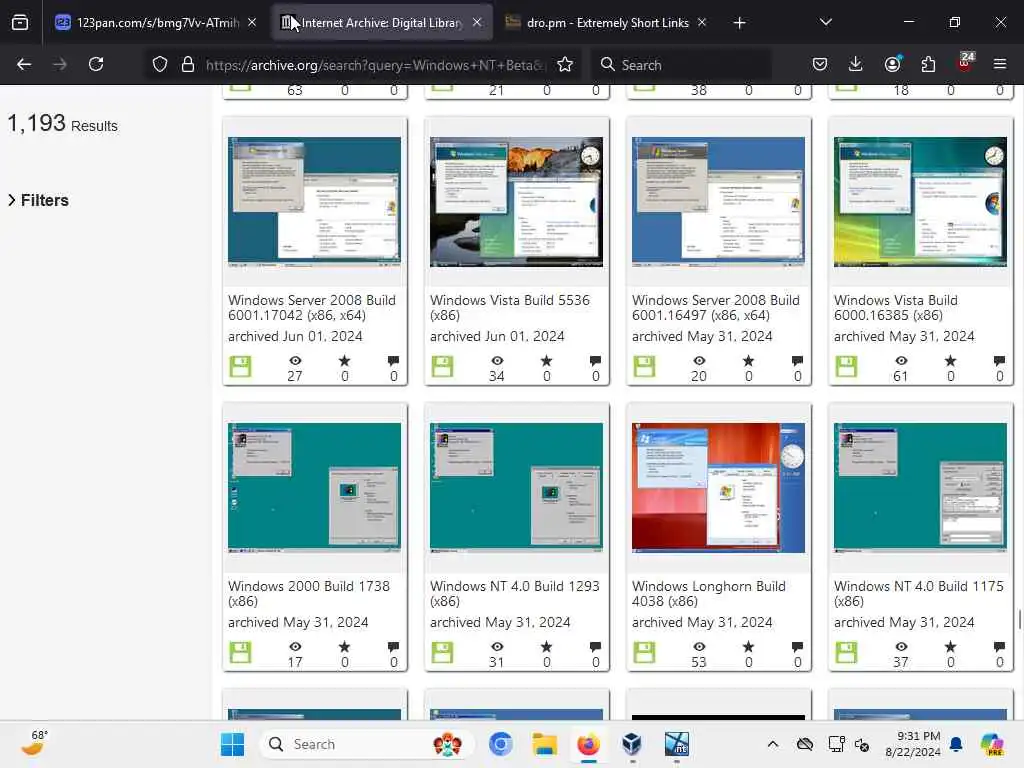Show tracking protection shield info
The width and height of the screenshot is (1024, 768).
pos(160,64)
